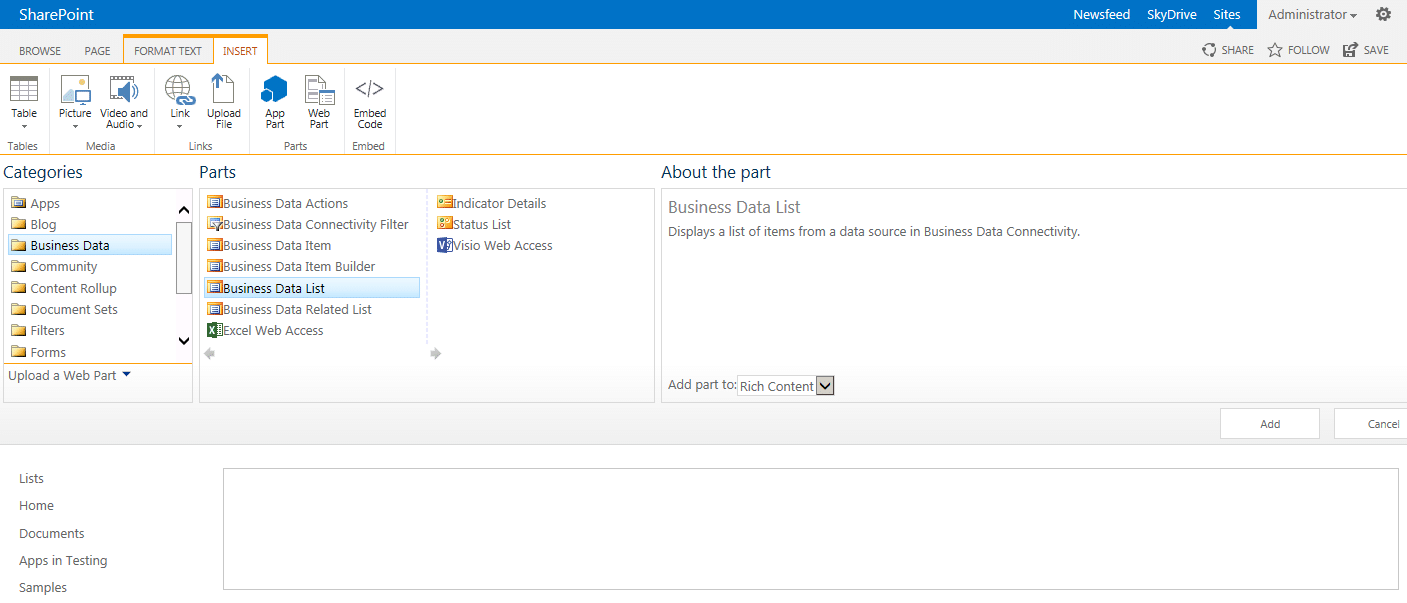Open Apps in Testing link
1407x603 pixels.
(63, 560)
